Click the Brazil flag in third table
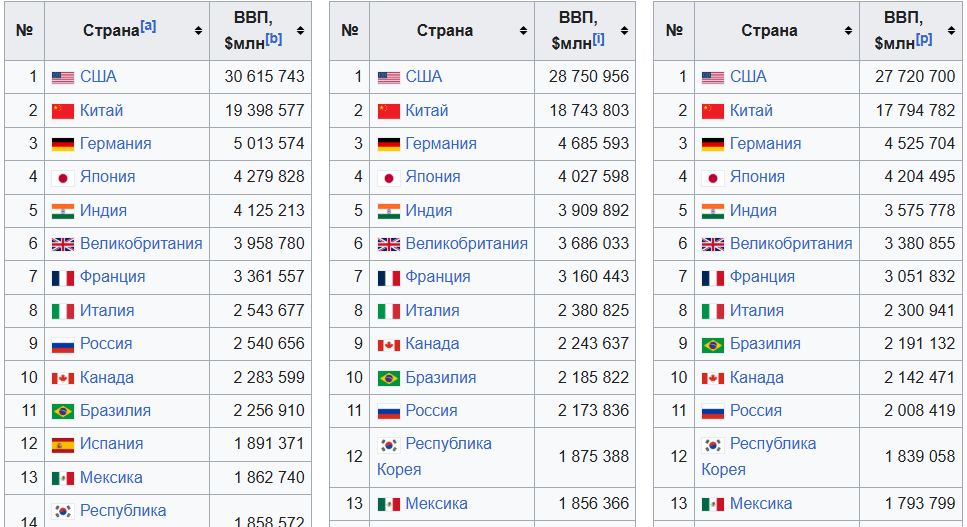The width and height of the screenshot is (967, 527). click(713, 345)
